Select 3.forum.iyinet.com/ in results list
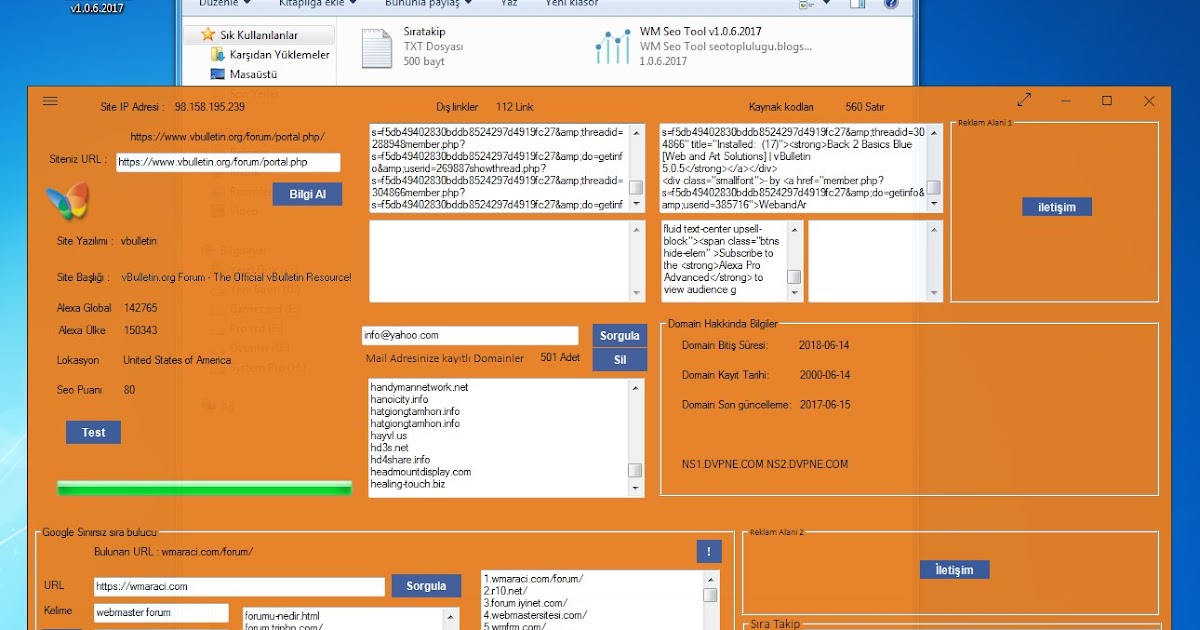 click(x=525, y=603)
